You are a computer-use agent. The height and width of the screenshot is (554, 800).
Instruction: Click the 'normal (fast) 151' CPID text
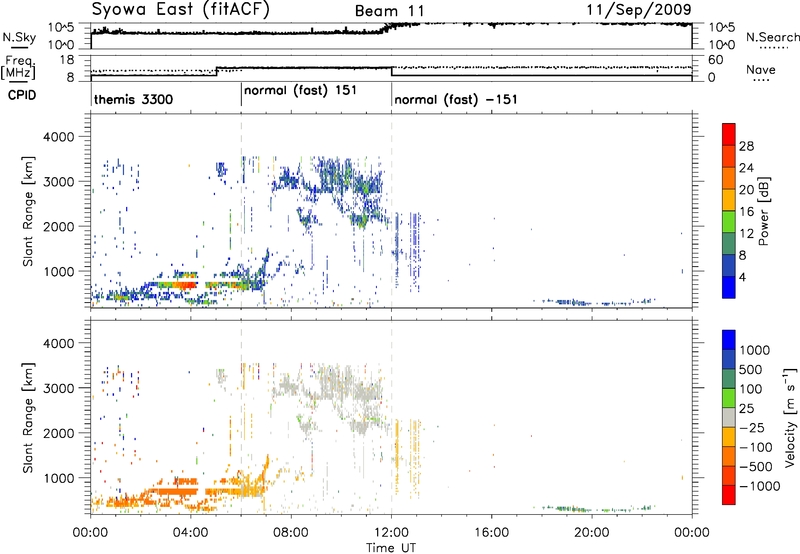pos(300,91)
